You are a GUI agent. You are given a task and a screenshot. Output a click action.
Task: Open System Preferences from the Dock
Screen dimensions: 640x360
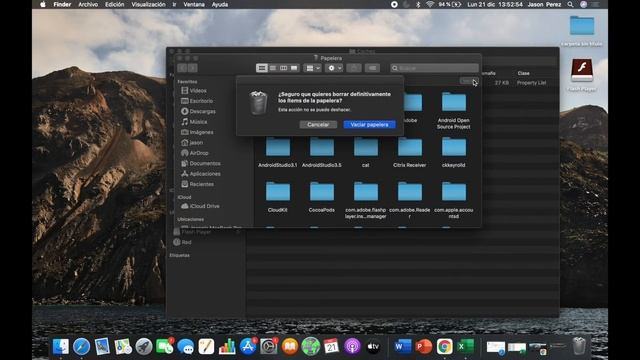tap(269, 347)
